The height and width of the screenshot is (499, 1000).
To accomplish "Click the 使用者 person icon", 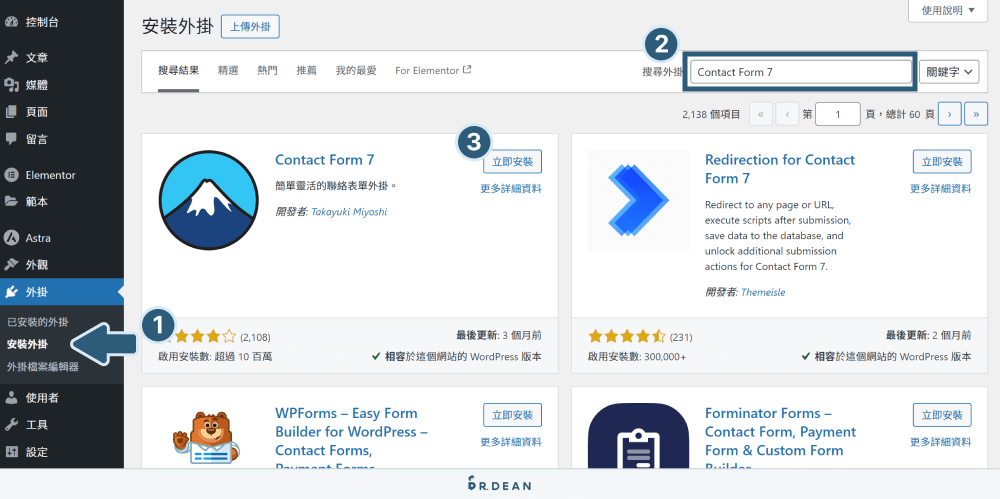I will pos(11,398).
